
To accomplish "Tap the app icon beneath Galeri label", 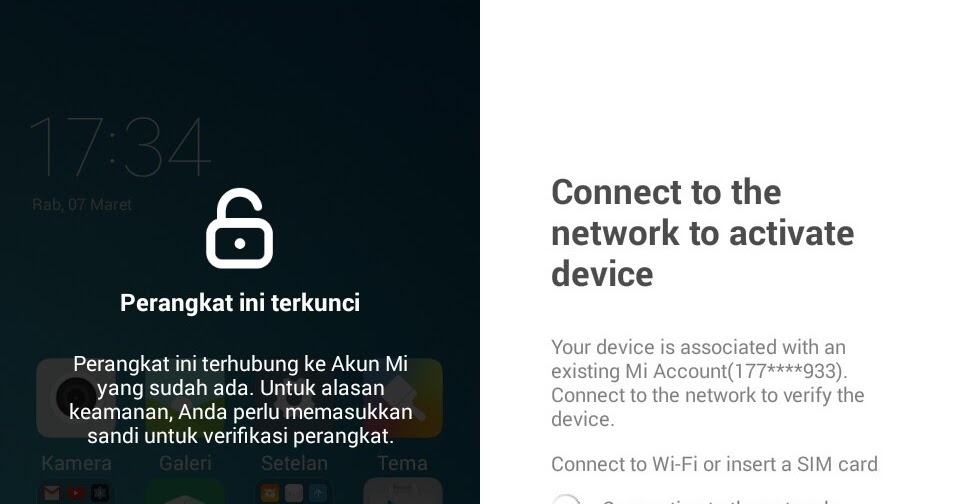I will coord(185,492).
